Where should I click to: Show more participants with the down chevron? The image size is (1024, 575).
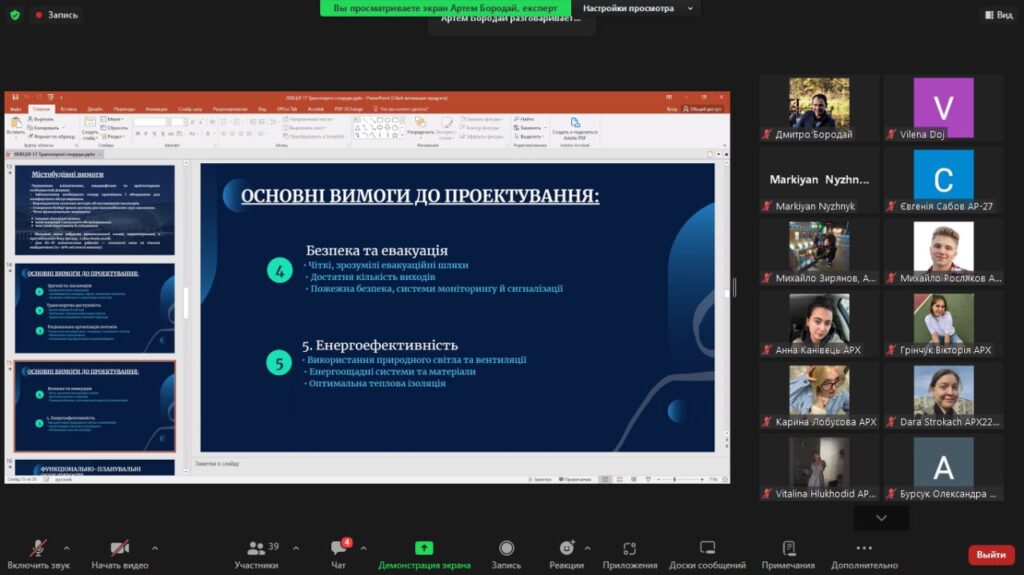point(881,518)
